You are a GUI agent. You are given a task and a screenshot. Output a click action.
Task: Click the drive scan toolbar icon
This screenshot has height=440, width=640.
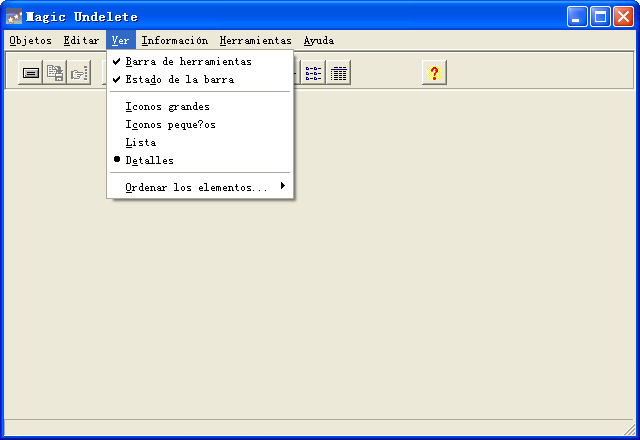(x=31, y=73)
